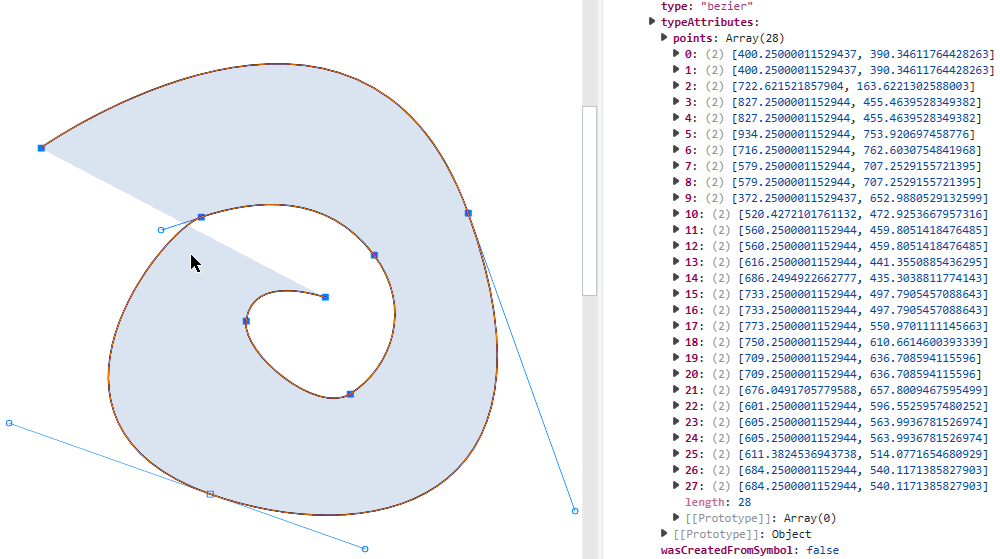Grab the control handle at bottom tangent's lower end
1000x559 pixels.
365,549
